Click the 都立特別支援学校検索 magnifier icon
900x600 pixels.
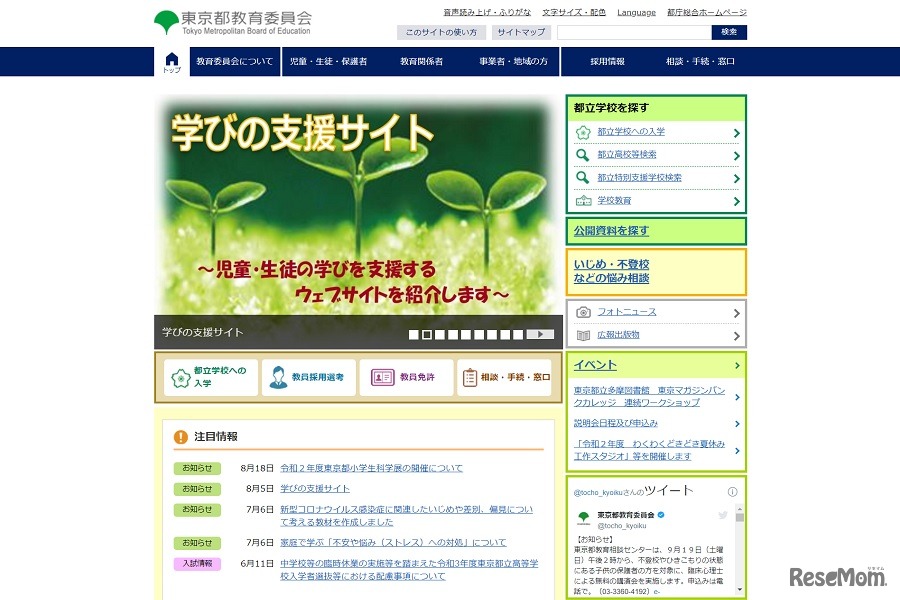582,178
